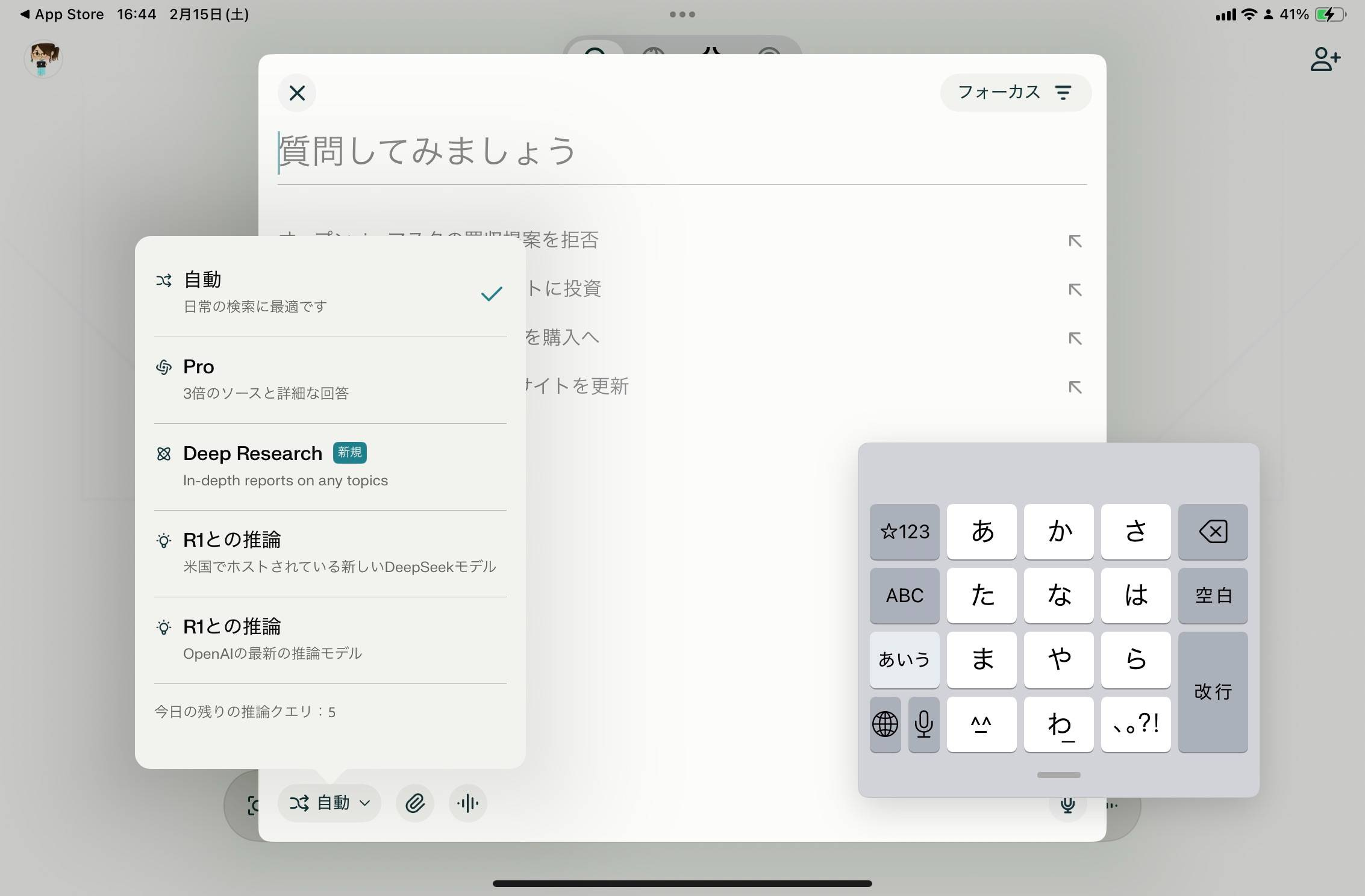Tap the 新規 badge on Deep Research
This screenshot has width=1365, height=896.
pyautogui.click(x=350, y=453)
